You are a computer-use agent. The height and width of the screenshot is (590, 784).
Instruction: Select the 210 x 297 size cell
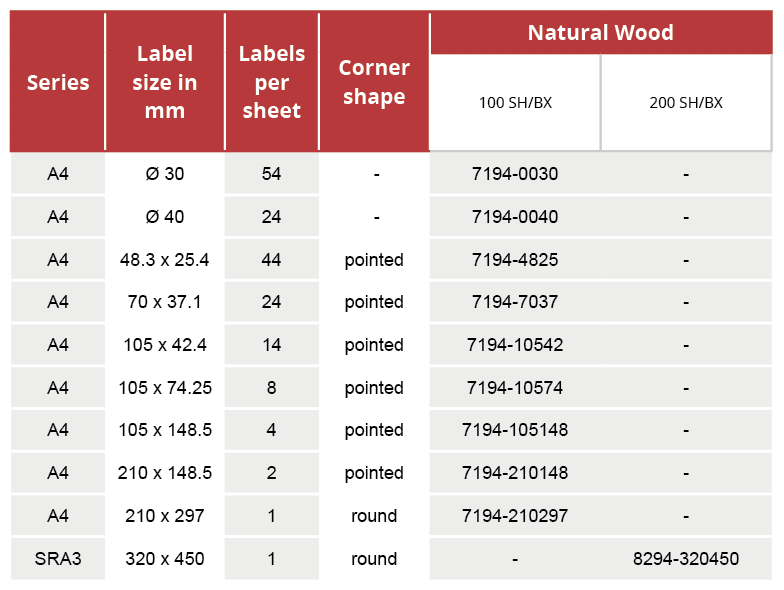click(164, 516)
